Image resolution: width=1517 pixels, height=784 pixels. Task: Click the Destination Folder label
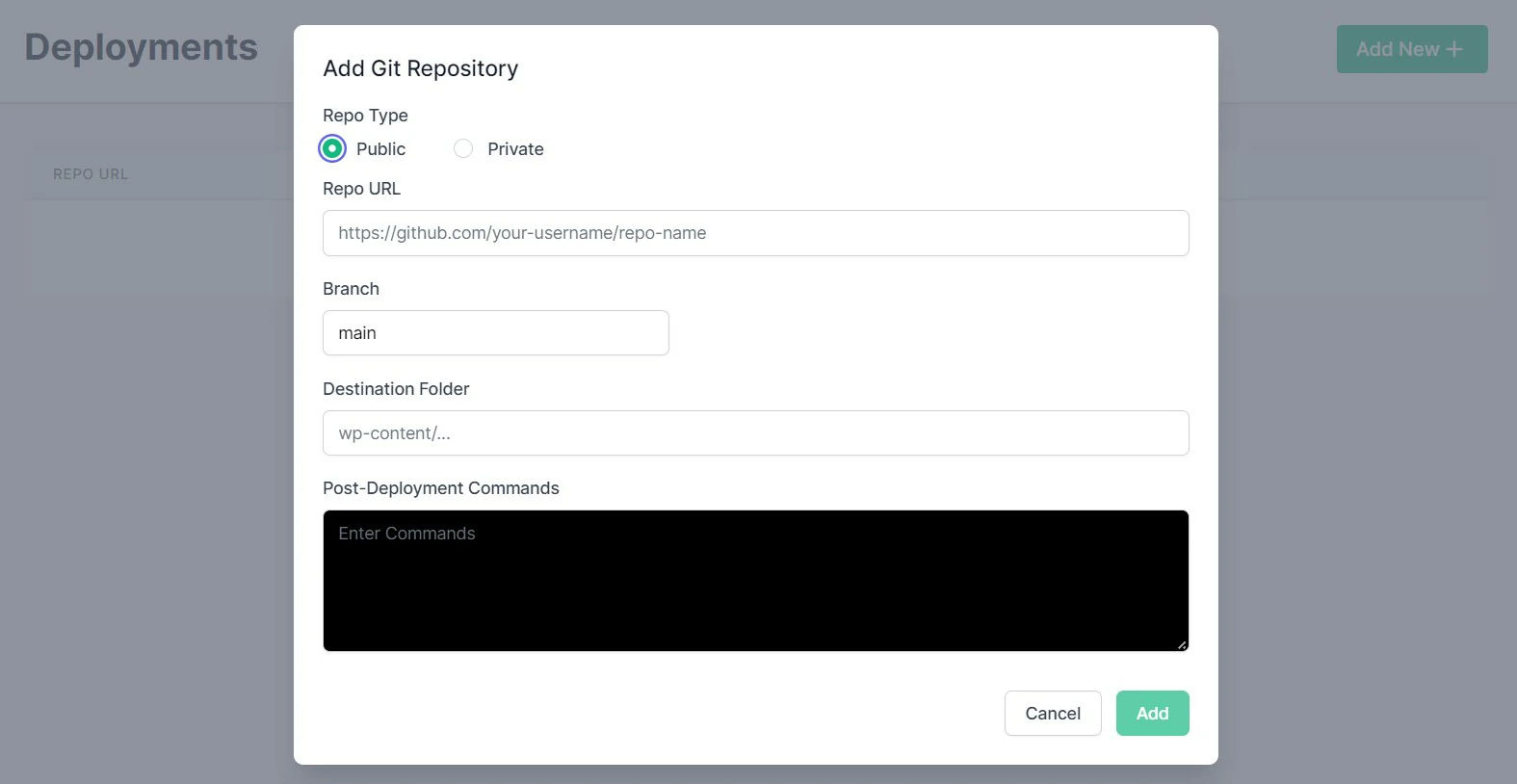[x=396, y=389]
